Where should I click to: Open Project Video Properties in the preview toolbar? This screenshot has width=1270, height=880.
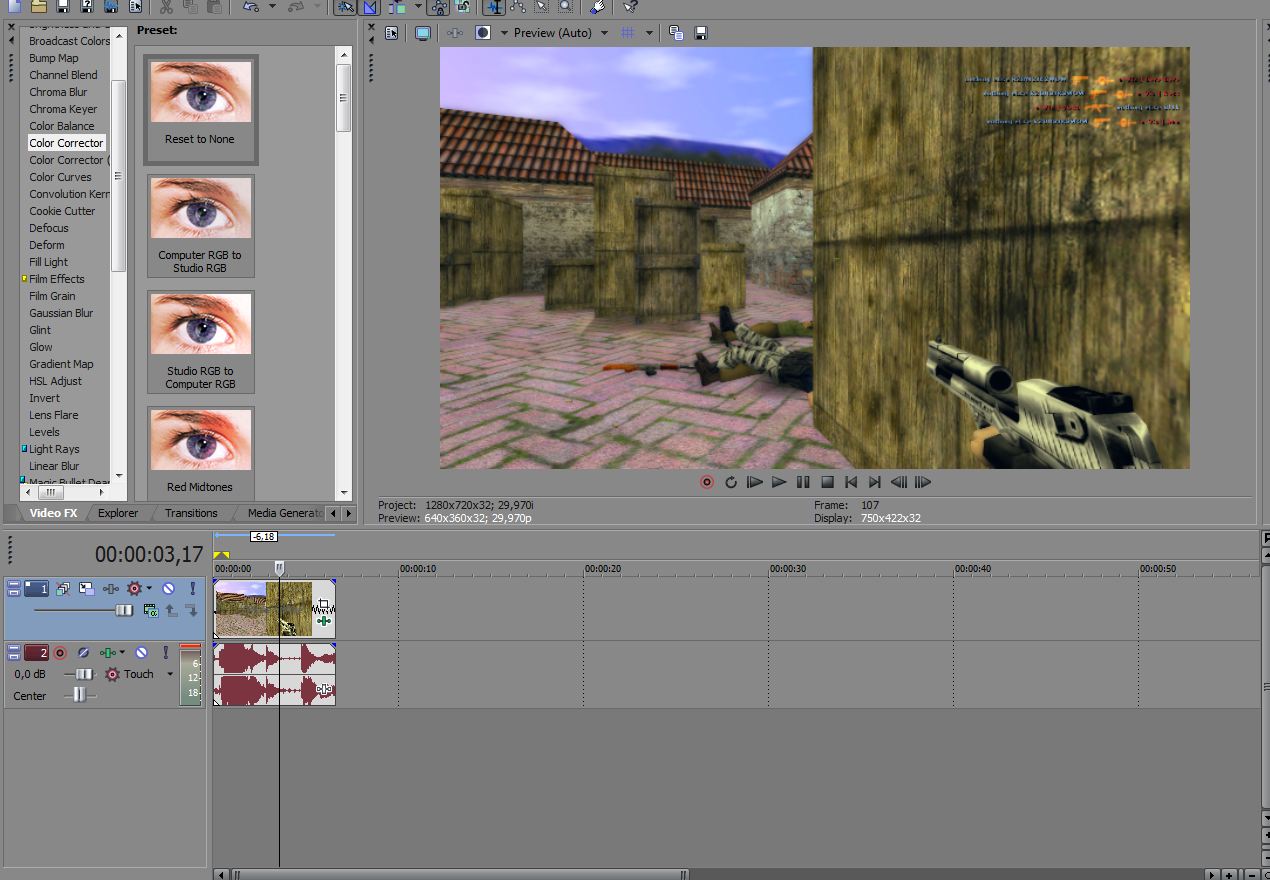(x=391, y=33)
